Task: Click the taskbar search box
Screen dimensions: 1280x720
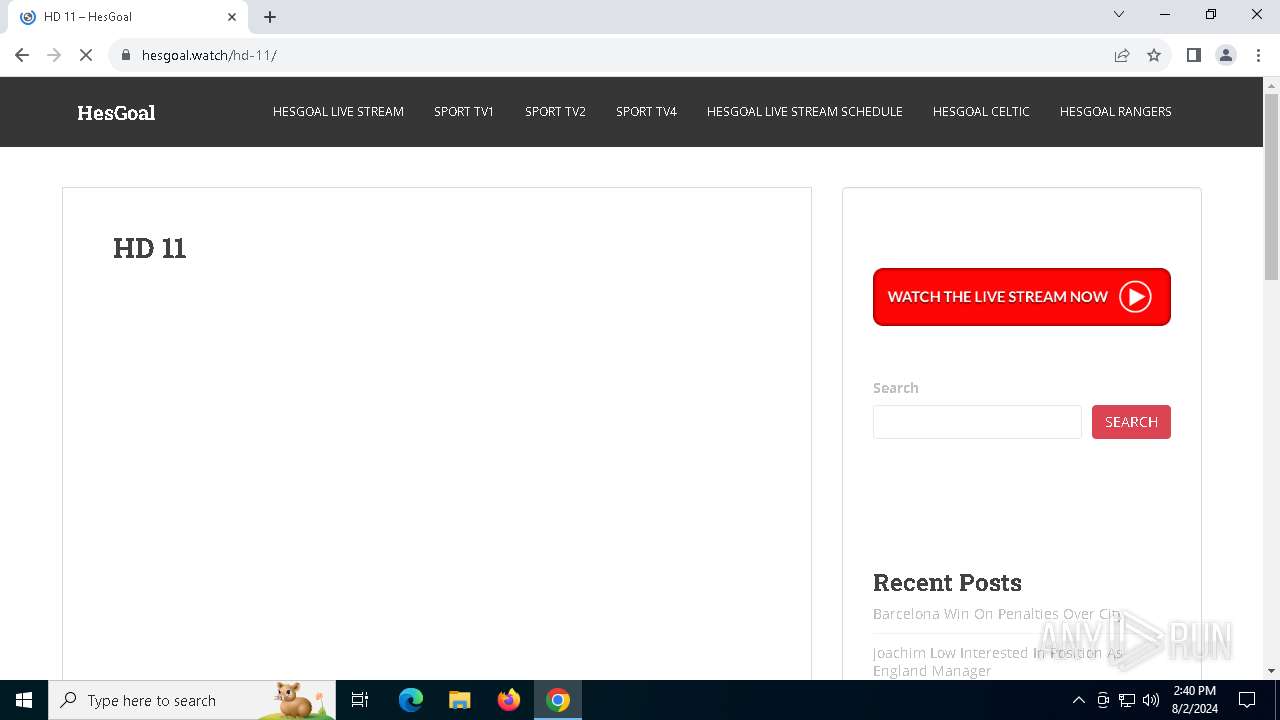Action: (x=192, y=700)
